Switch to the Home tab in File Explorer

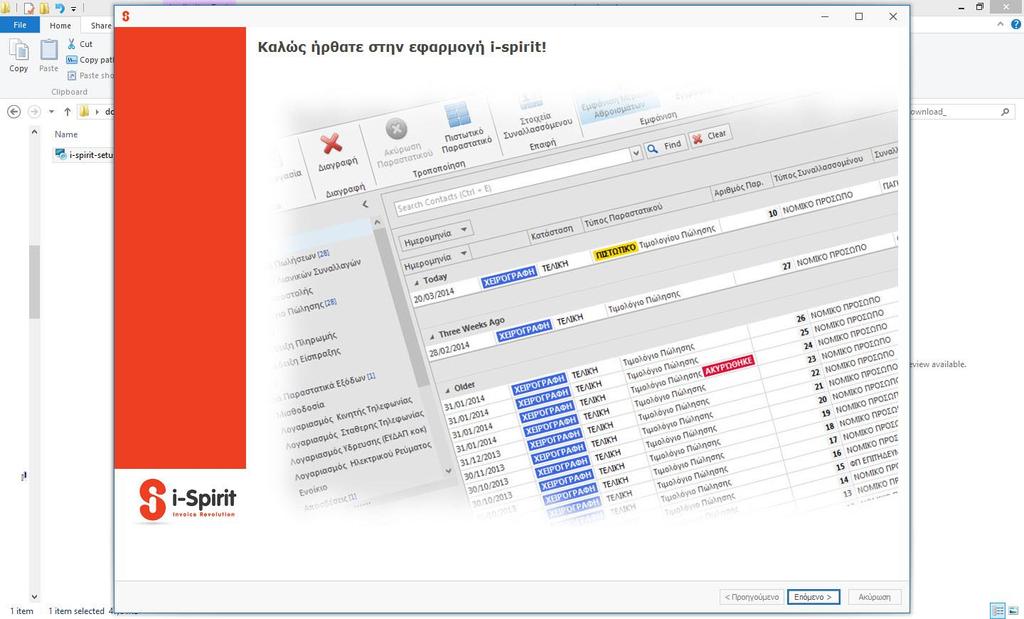pyautogui.click(x=60, y=25)
